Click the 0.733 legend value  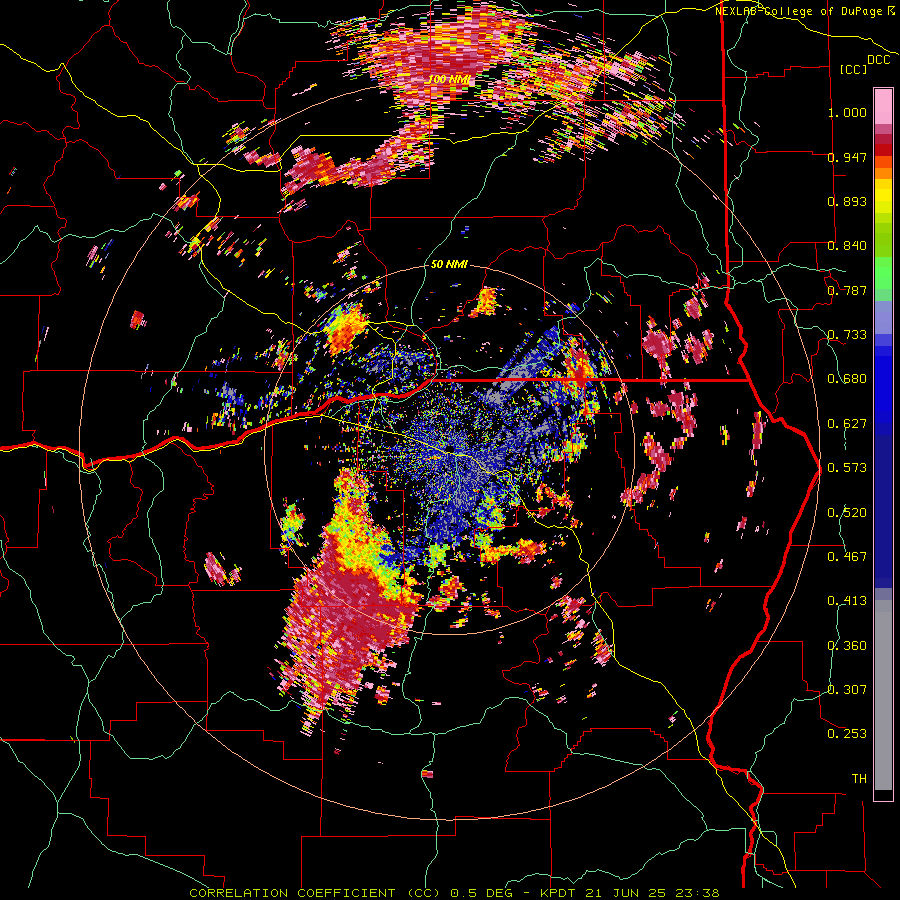847,335
